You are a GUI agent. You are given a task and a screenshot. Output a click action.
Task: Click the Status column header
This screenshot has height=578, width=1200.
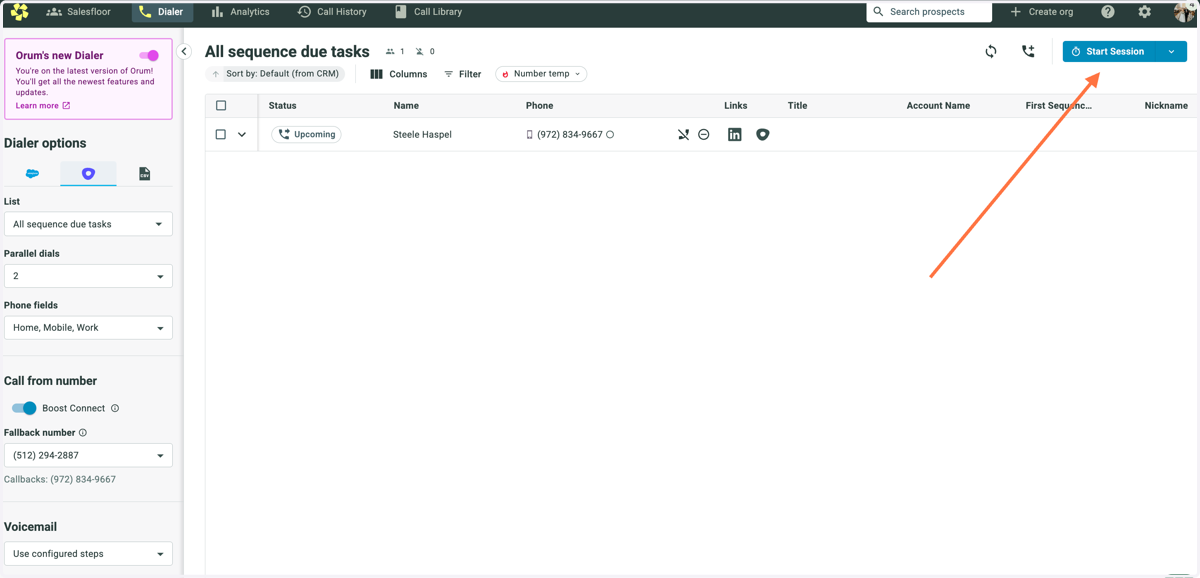coord(282,105)
